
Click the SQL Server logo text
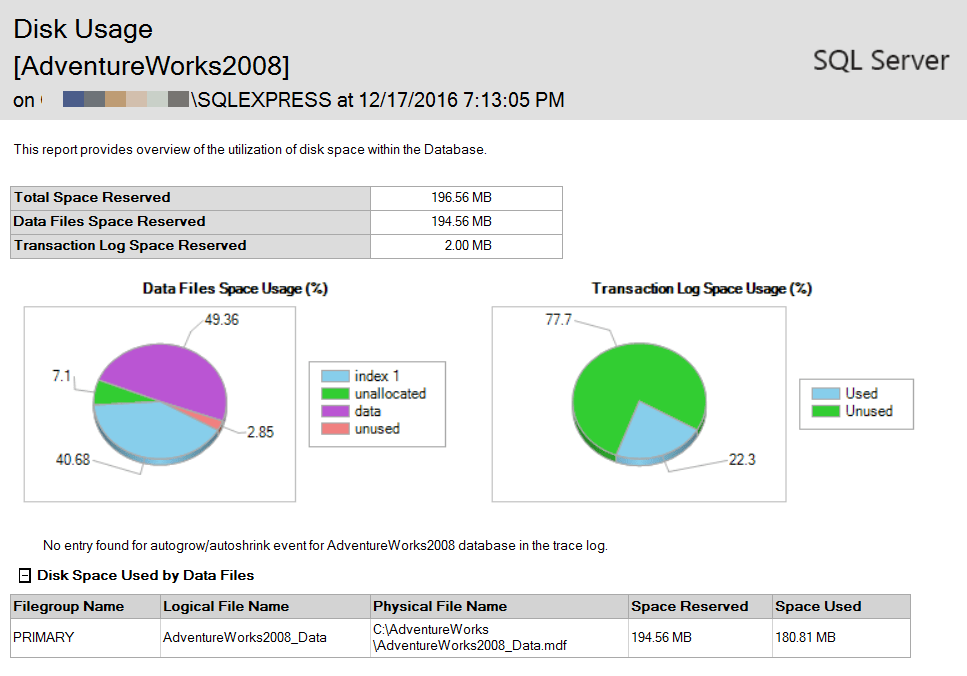881,60
